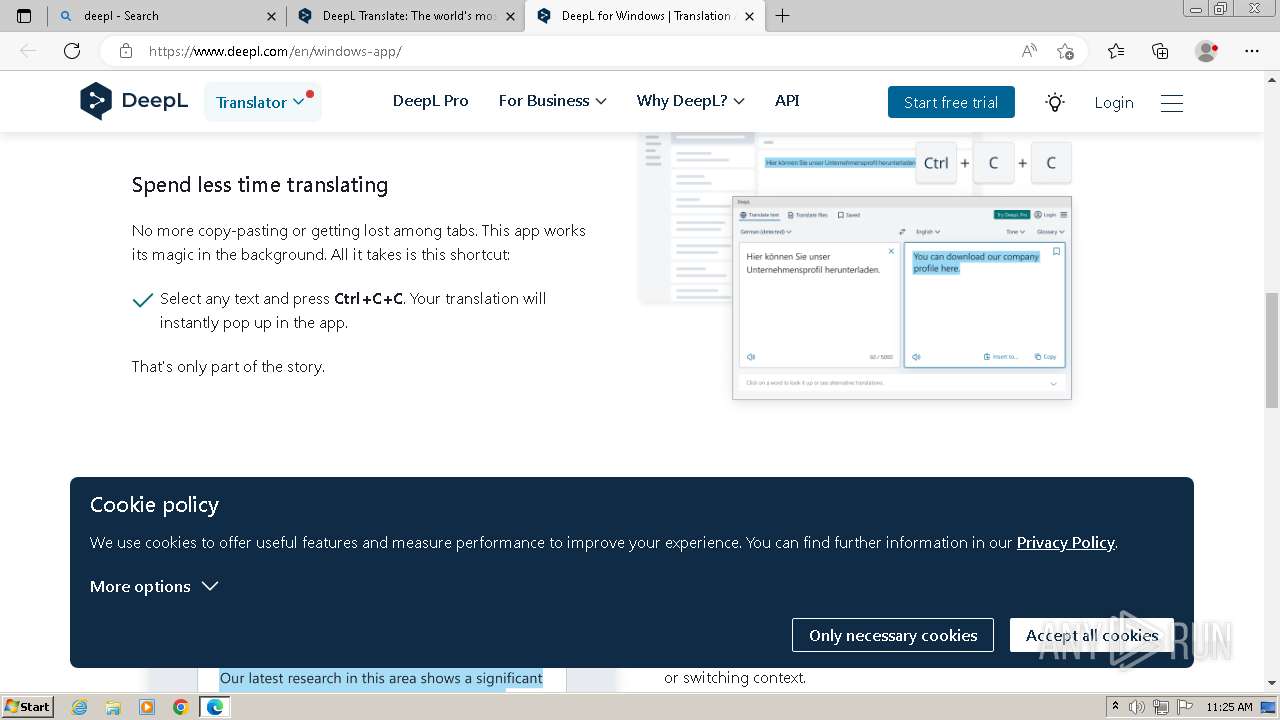The height and width of the screenshot is (720, 1280).
Task: Open the hamburger menu icon
Action: [1172, 102]
